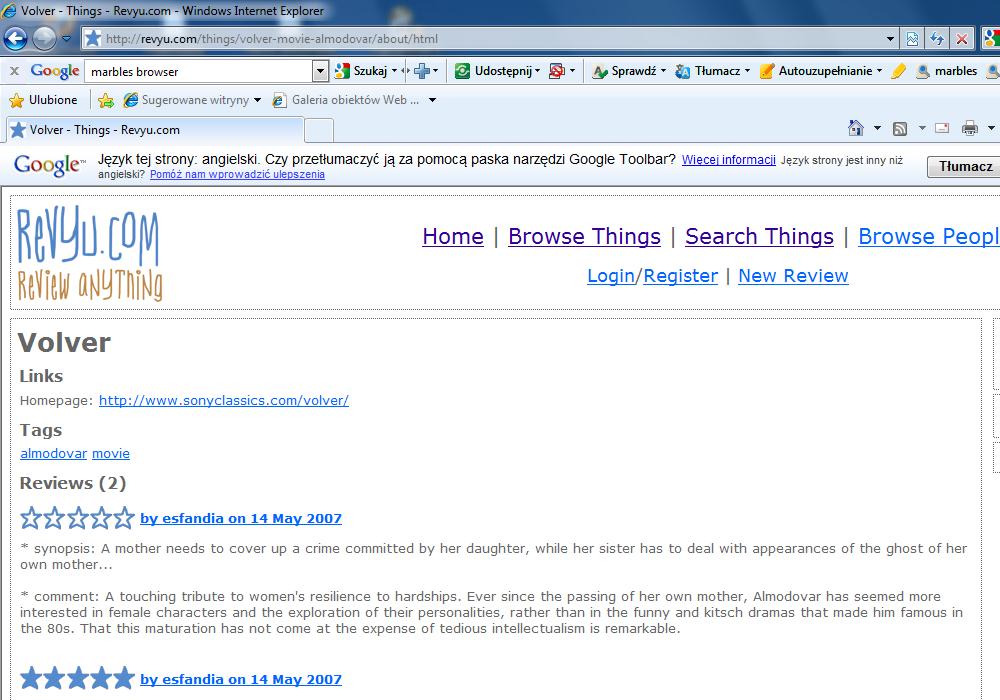Click the Tłumacz toolbar button
Image resolution: width=1000 pixels, height=700 pixels.
pyautogui.click(x=708, y=71)
